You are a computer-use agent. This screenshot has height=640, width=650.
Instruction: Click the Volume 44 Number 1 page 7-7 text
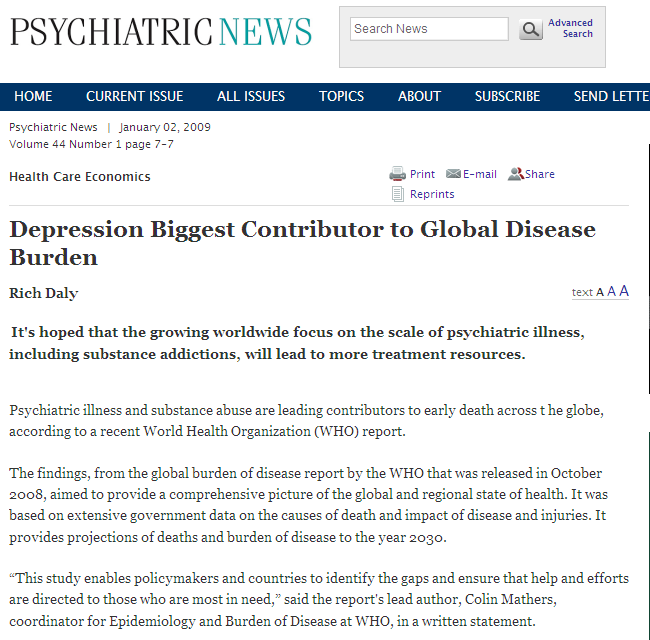tap(91, 144)
